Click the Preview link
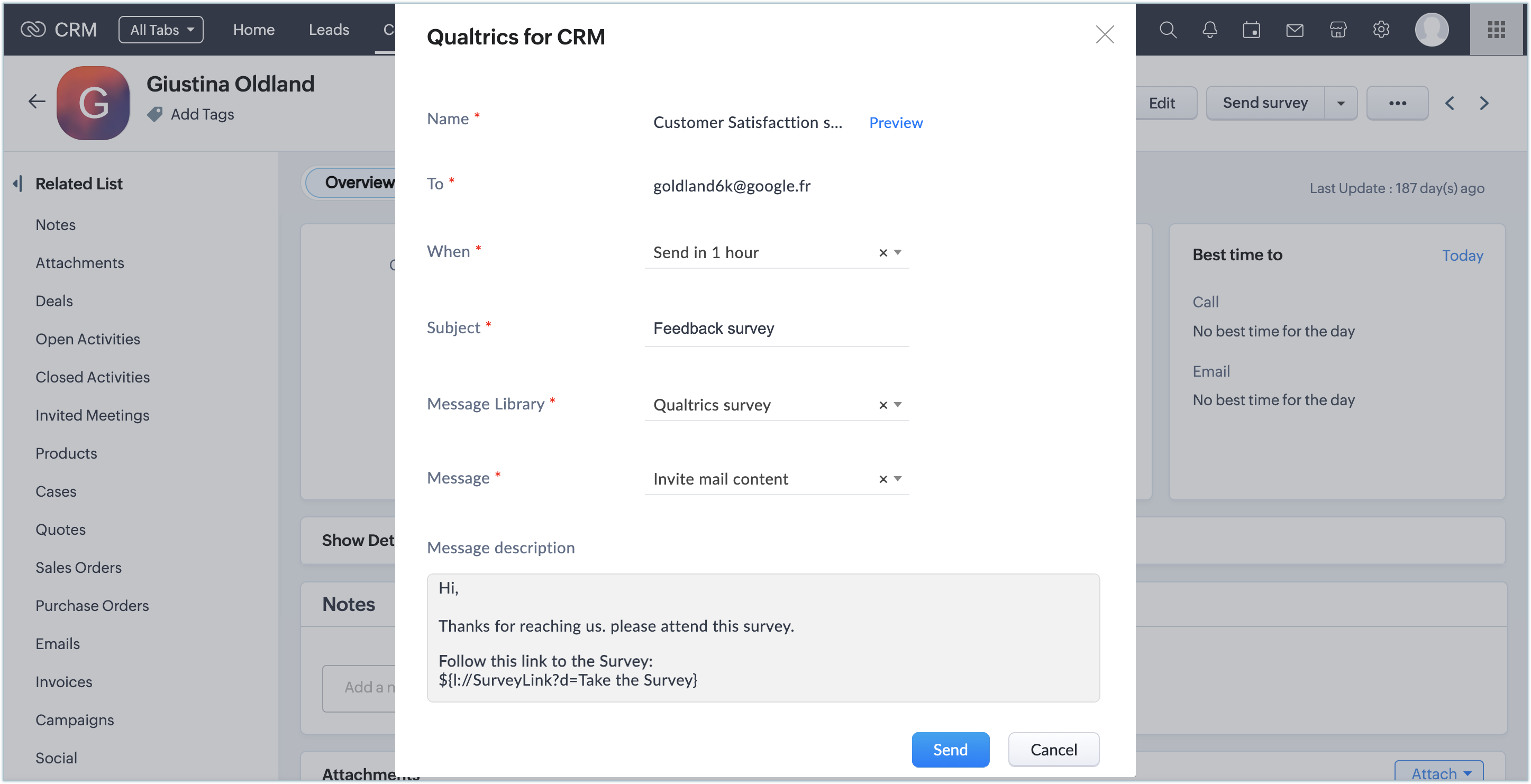 point(896,122)
